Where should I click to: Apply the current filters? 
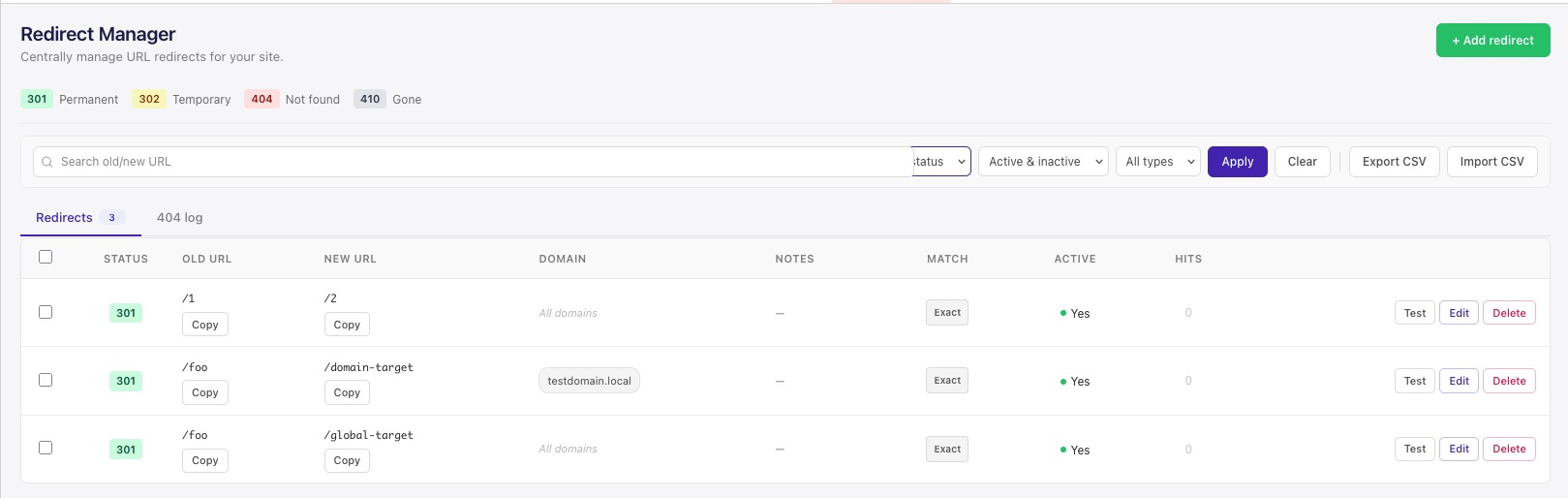[1238, 162]
